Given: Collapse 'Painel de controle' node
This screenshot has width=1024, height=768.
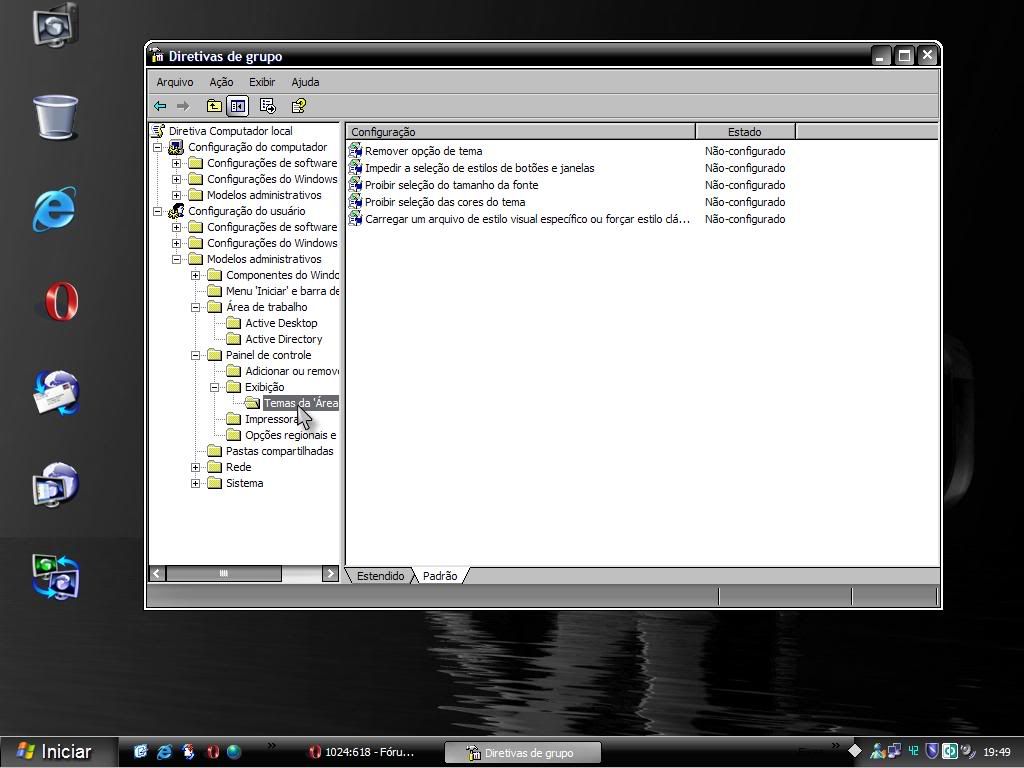Looking at the screenshot, I should tap(195, 356).
